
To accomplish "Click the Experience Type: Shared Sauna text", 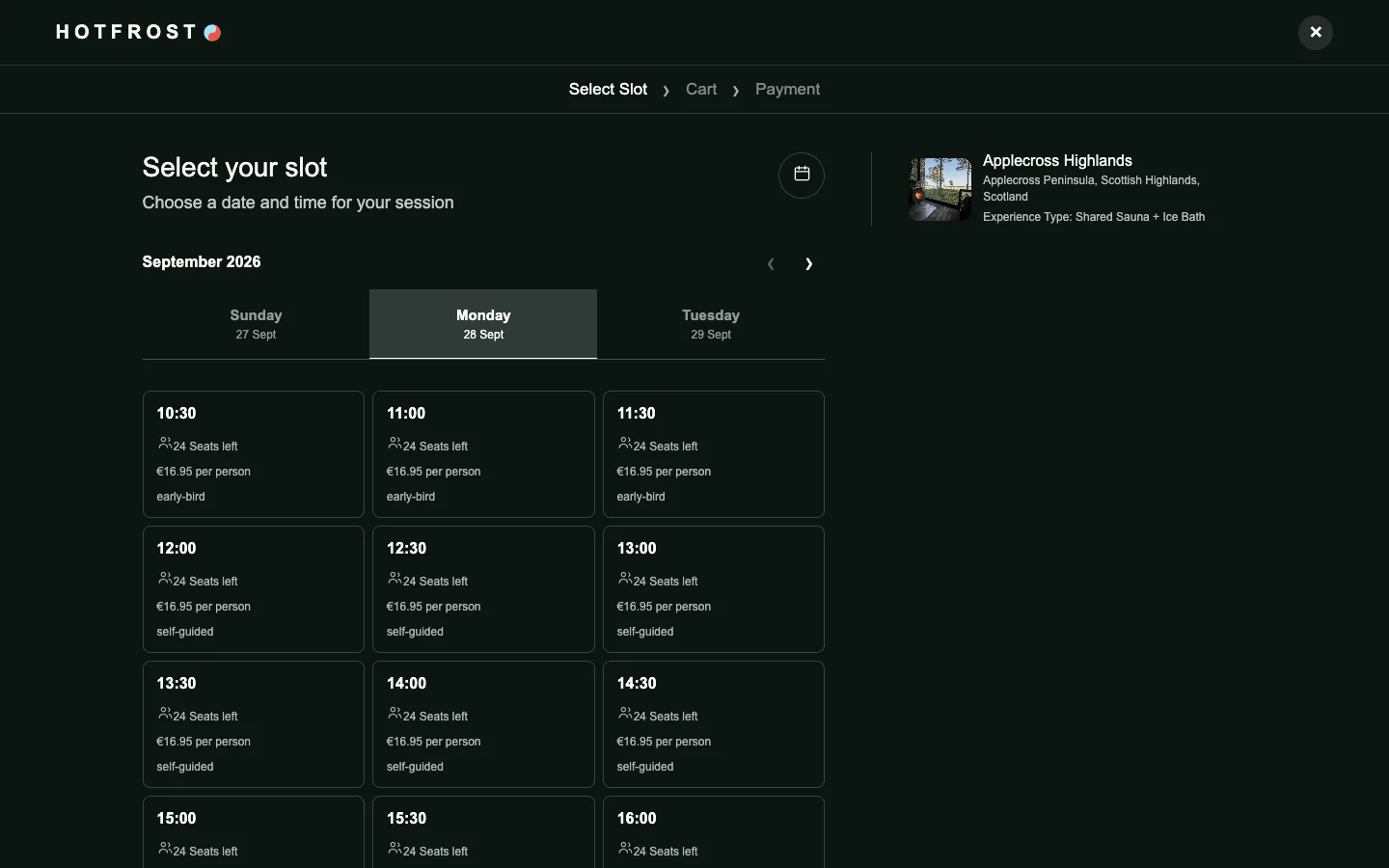I will point(1094,217).
